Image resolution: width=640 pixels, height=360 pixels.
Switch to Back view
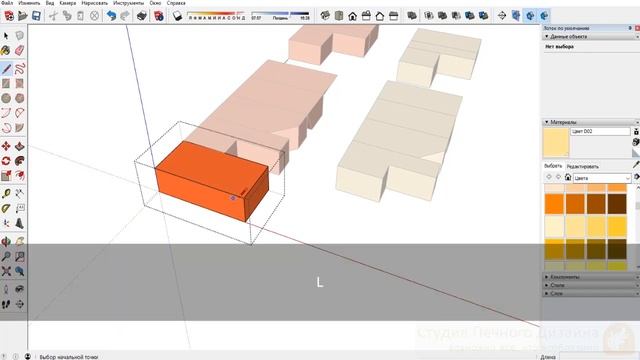pyautogui.click(x=380, y=16)
